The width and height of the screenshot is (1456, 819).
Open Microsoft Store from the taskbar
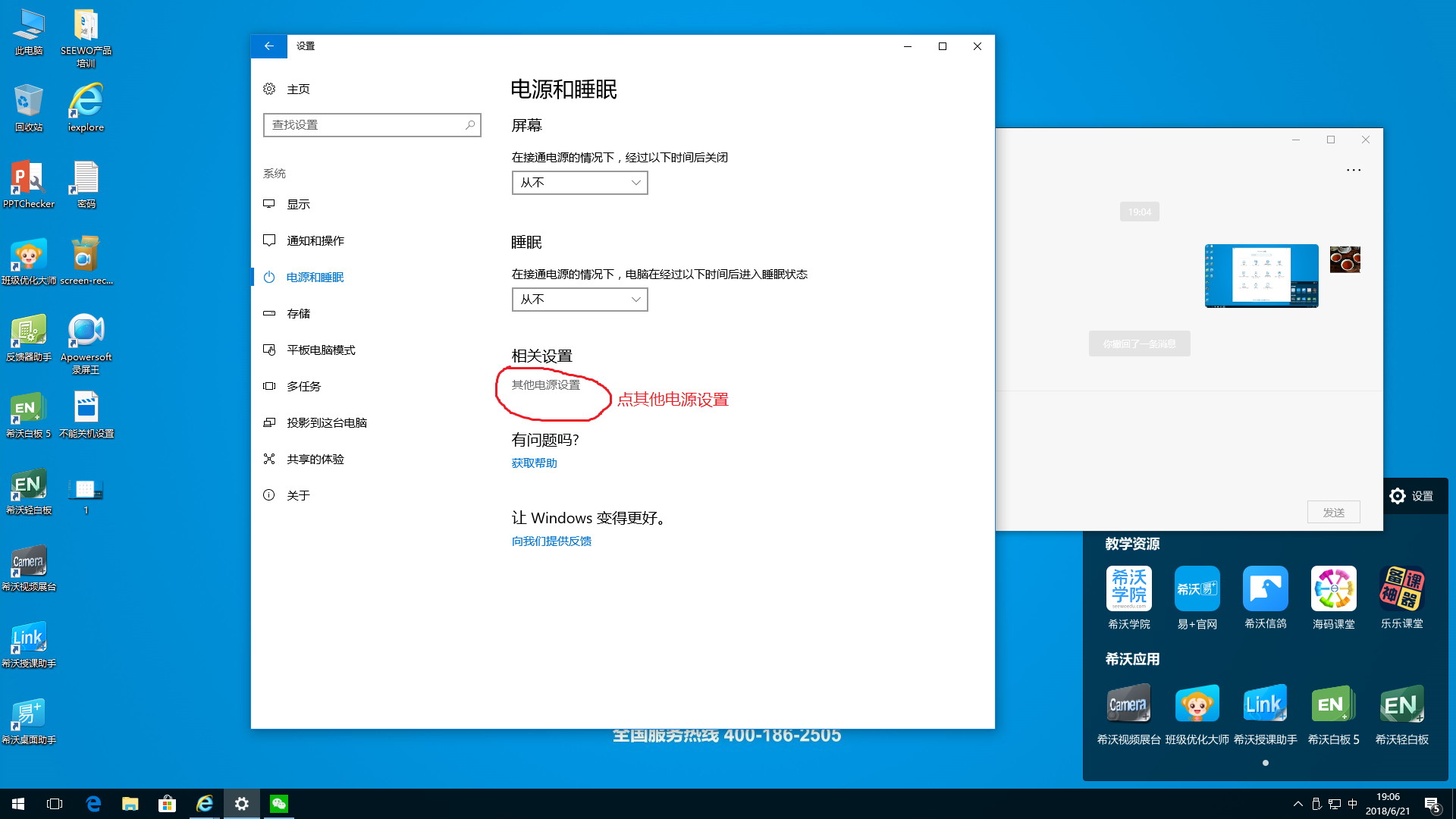pyautogui.click(x=167, y=804)
